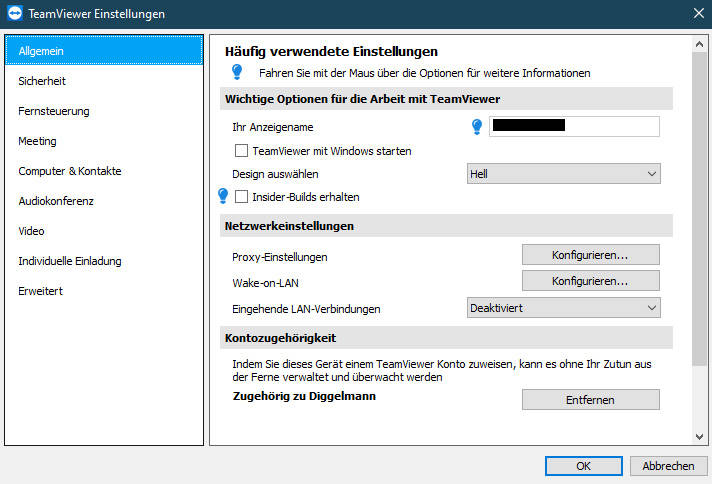Image resolution: width=712 pixels, height=484 pixels.
Task: Go to Computer & Kontakte section
Action: tap(70, 171)
